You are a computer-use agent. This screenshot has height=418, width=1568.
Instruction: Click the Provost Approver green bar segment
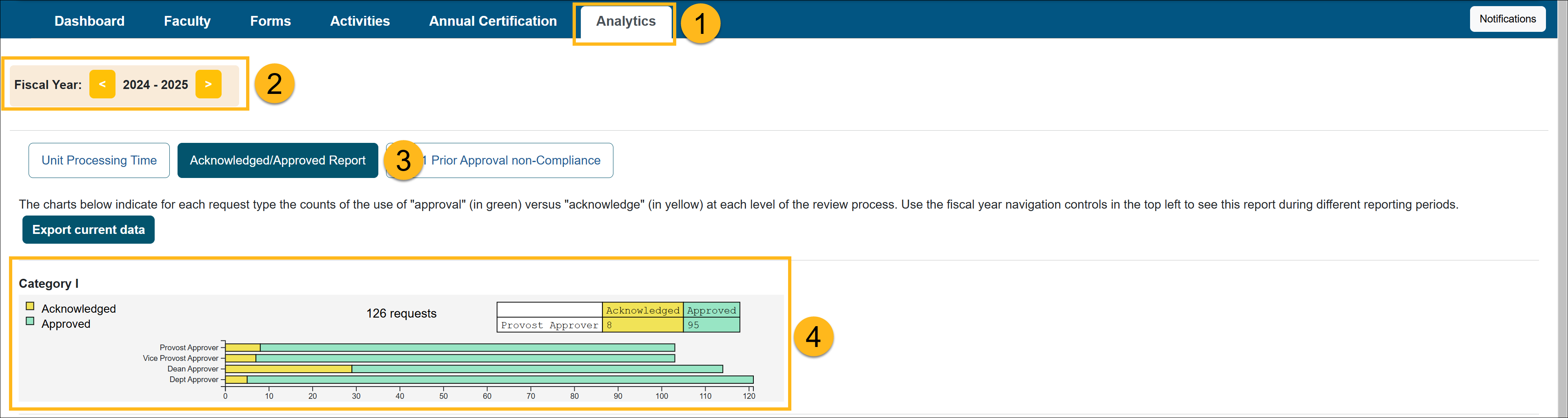pyautogui.click(x=467, y=347)
